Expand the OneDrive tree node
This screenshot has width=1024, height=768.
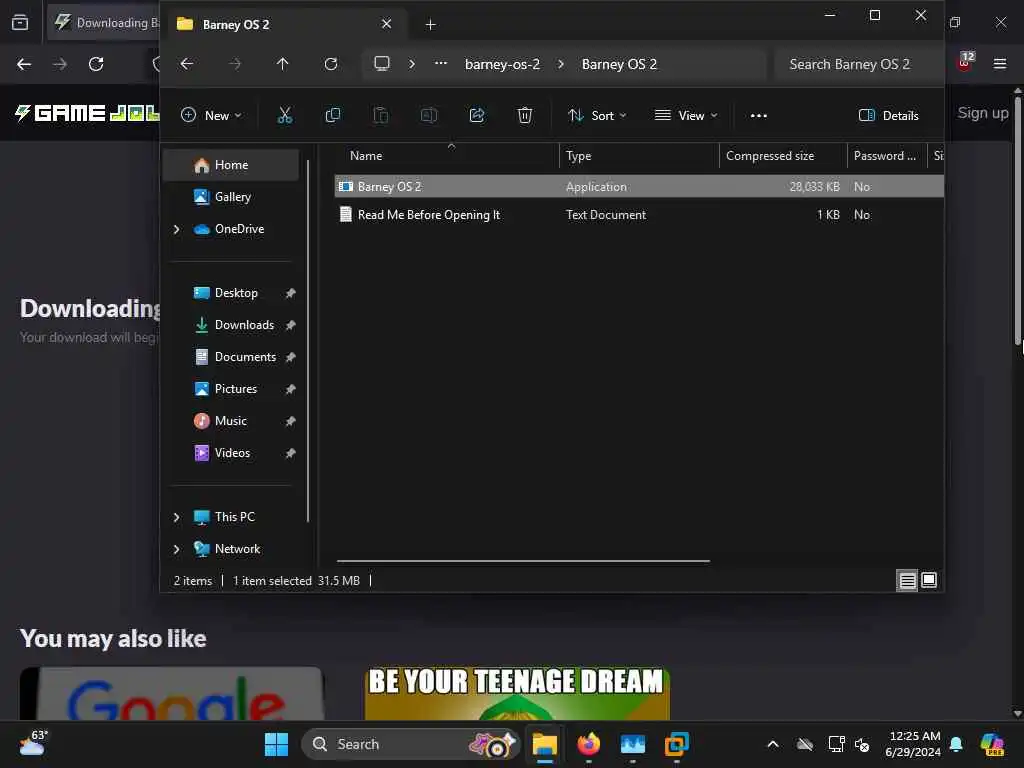coord(176,229)
